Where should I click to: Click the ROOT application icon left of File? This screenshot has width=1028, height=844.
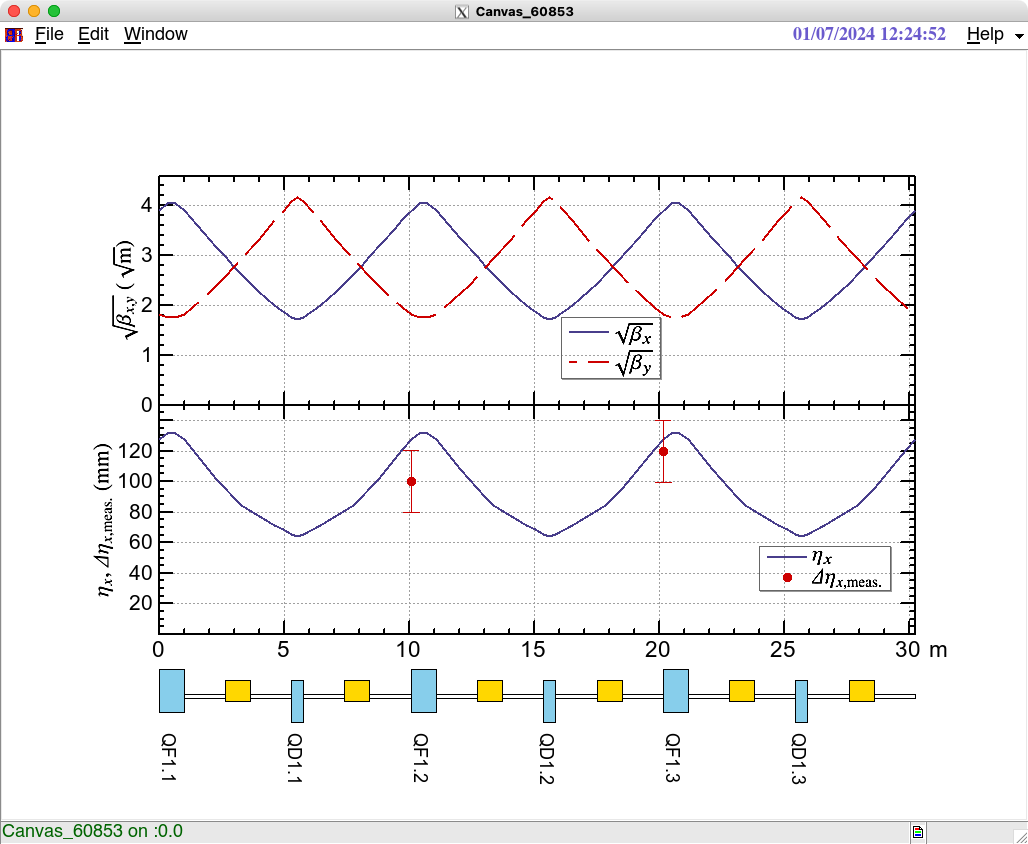[x=14, y=34]
